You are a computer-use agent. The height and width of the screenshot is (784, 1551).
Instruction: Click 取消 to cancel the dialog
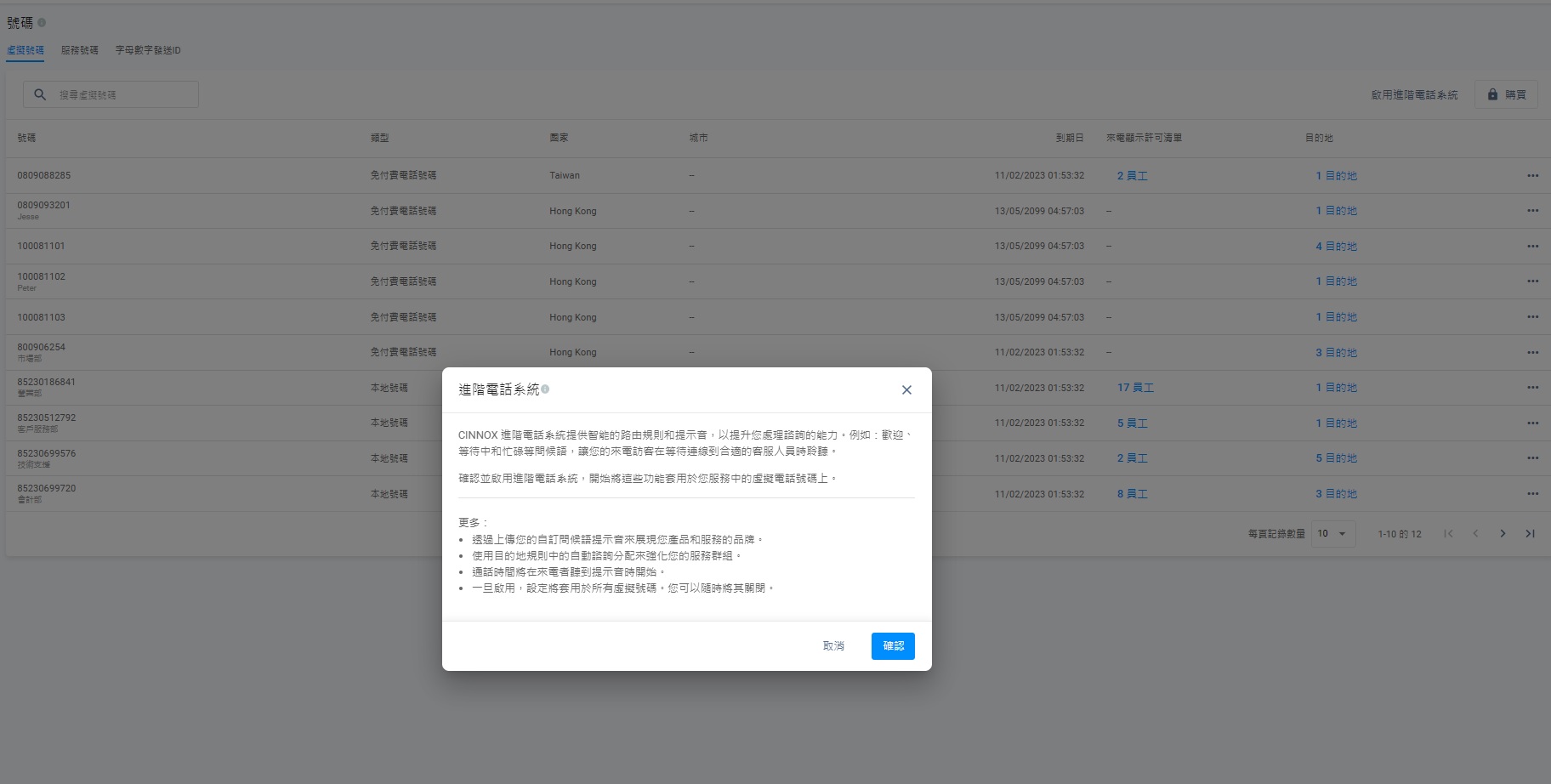[833, 646]
